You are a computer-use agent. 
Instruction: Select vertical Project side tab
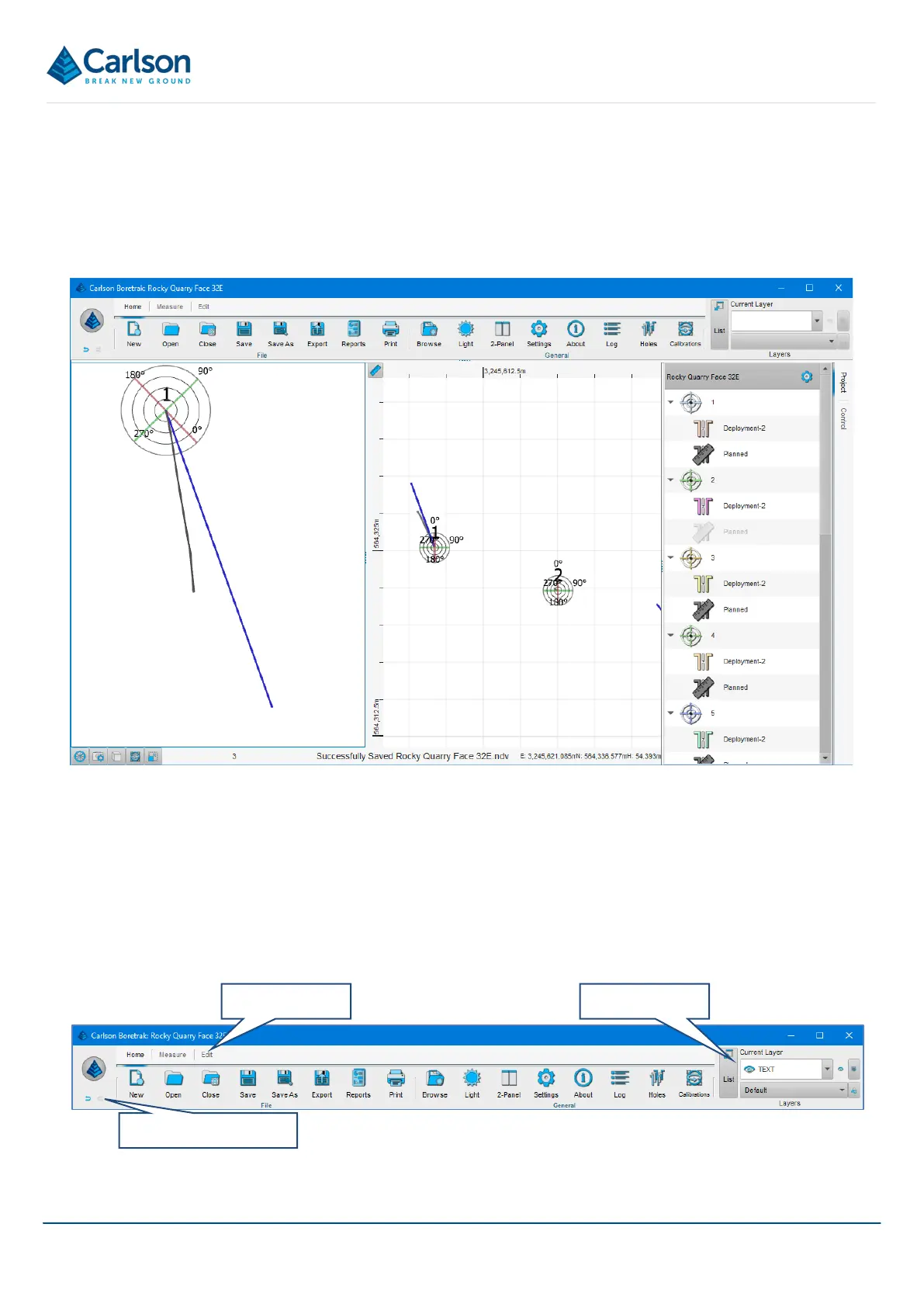click(843, 382)
